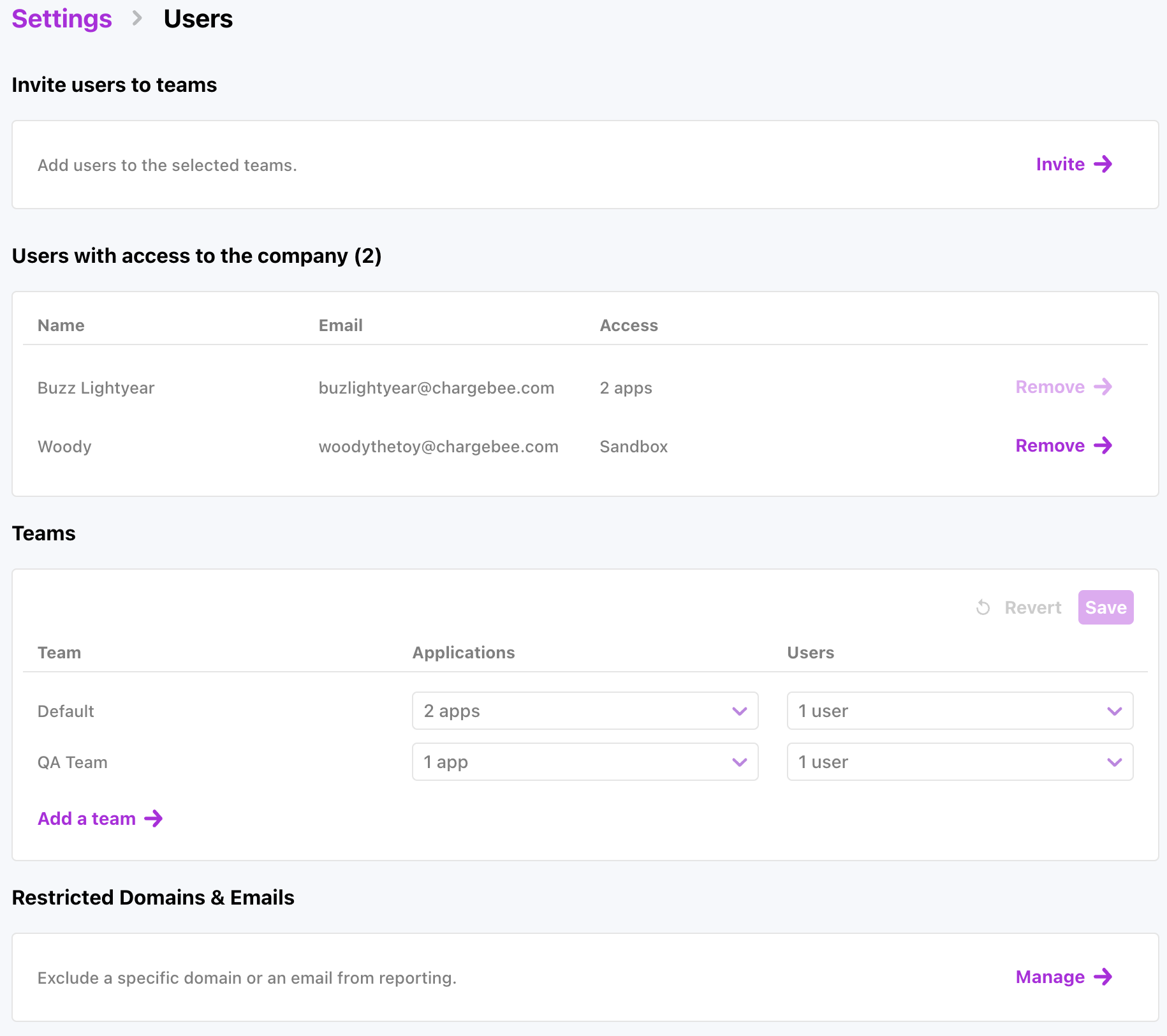This screenshot has height=1036, width=1167.
Task: Click the arrow icon next to Add a team
Action: pos(154,818)
